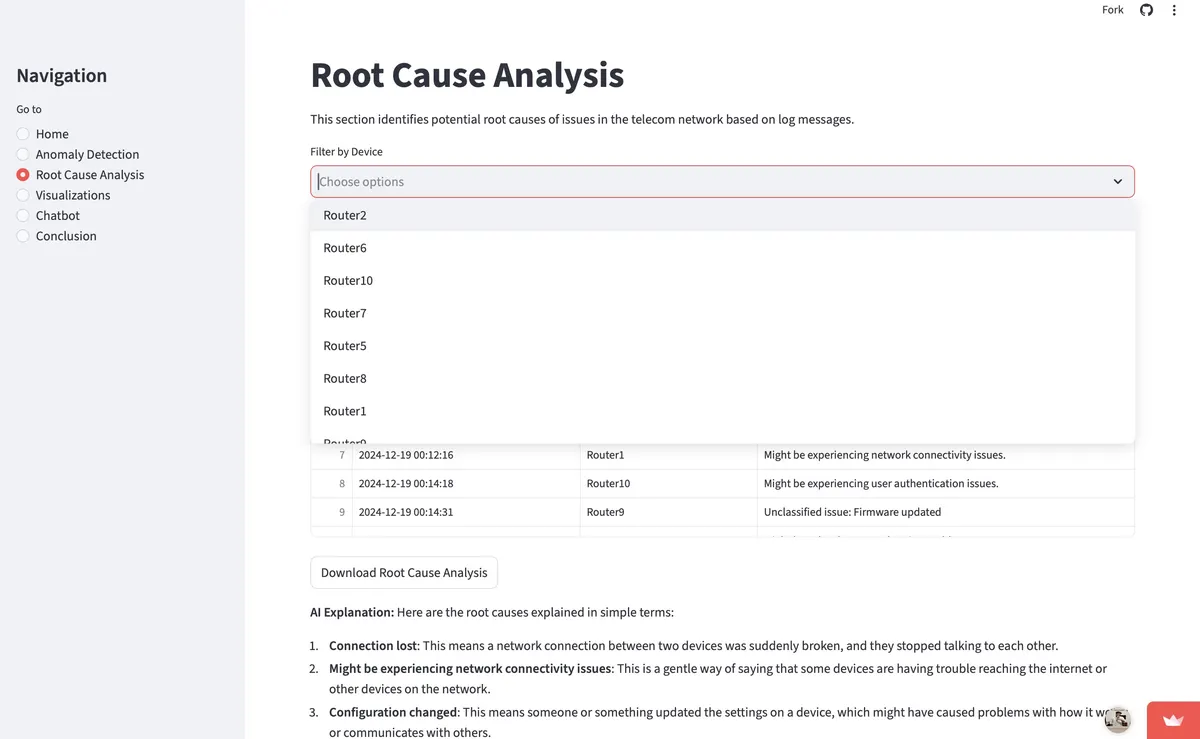The width and height of the screenshot is (1200, 739).
Task: Click the Fork button at the top
Action: [1112, 9]
